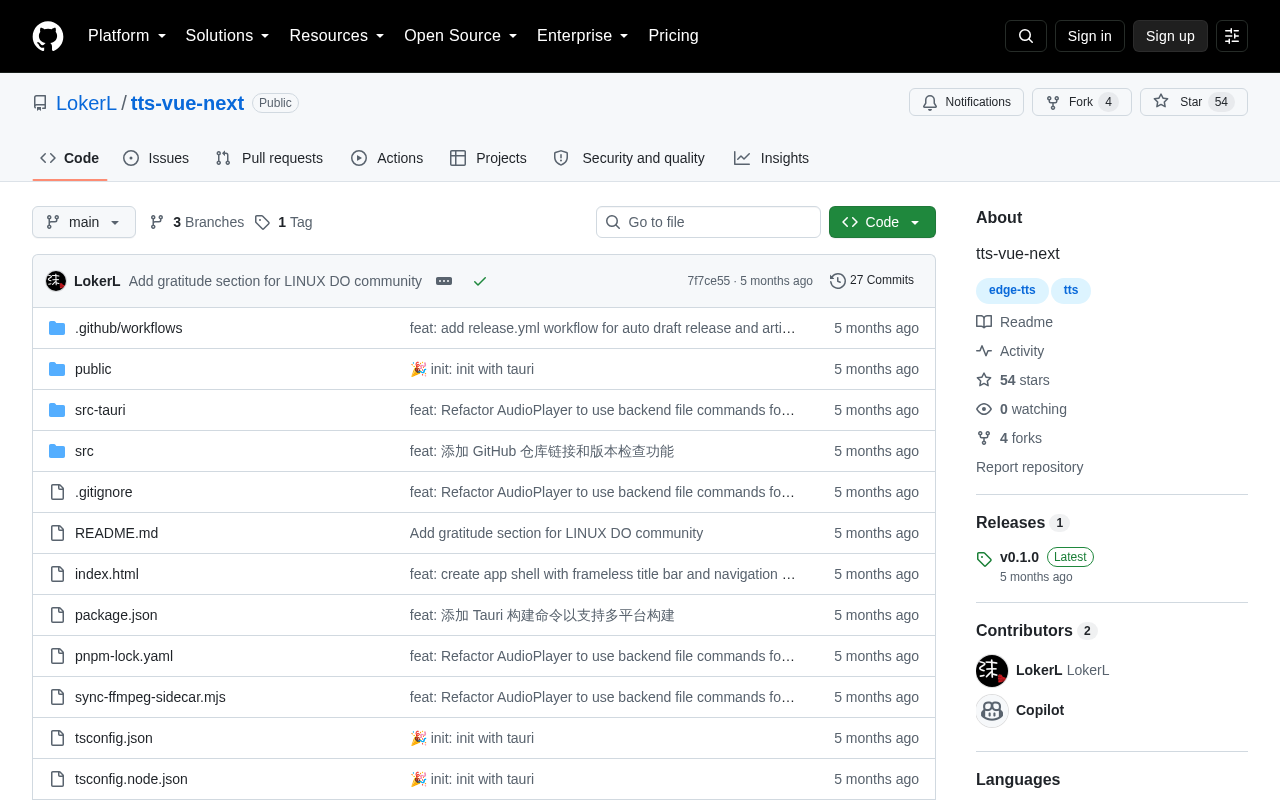This screenshot has height=800, width=1280.
Task: Open commit message 'Add gratitude section for LINUX DO community' in header
Action: pos(275,281)
